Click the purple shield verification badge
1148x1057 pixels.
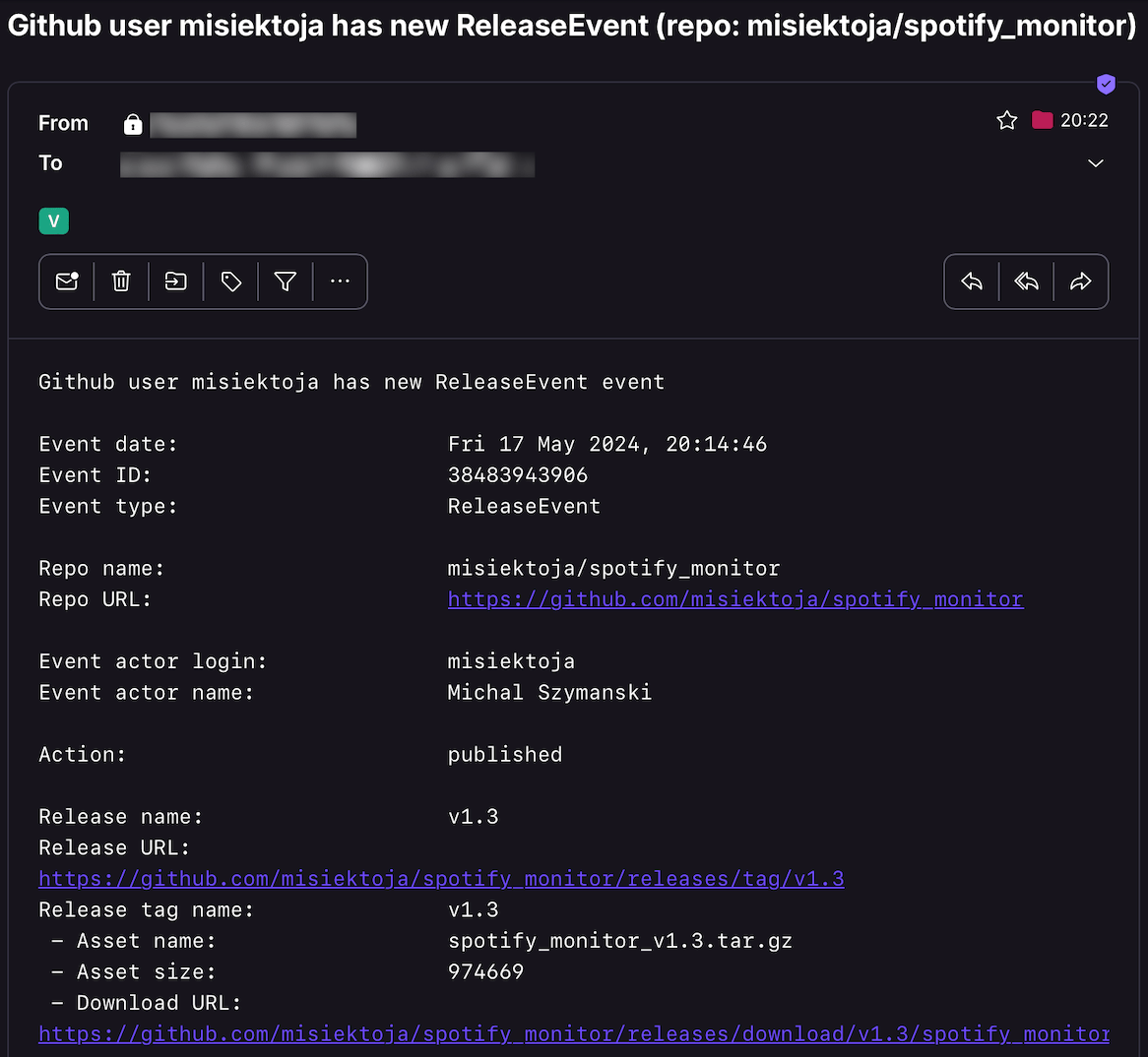1106,85
